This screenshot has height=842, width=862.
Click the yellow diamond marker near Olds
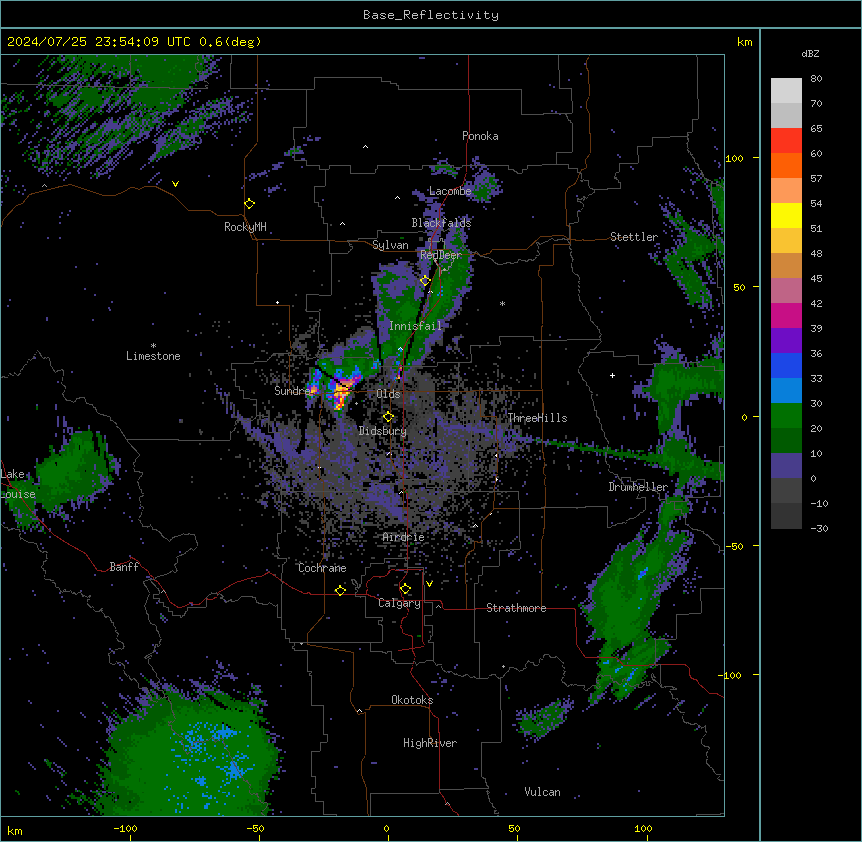click(x=389, y=417)
